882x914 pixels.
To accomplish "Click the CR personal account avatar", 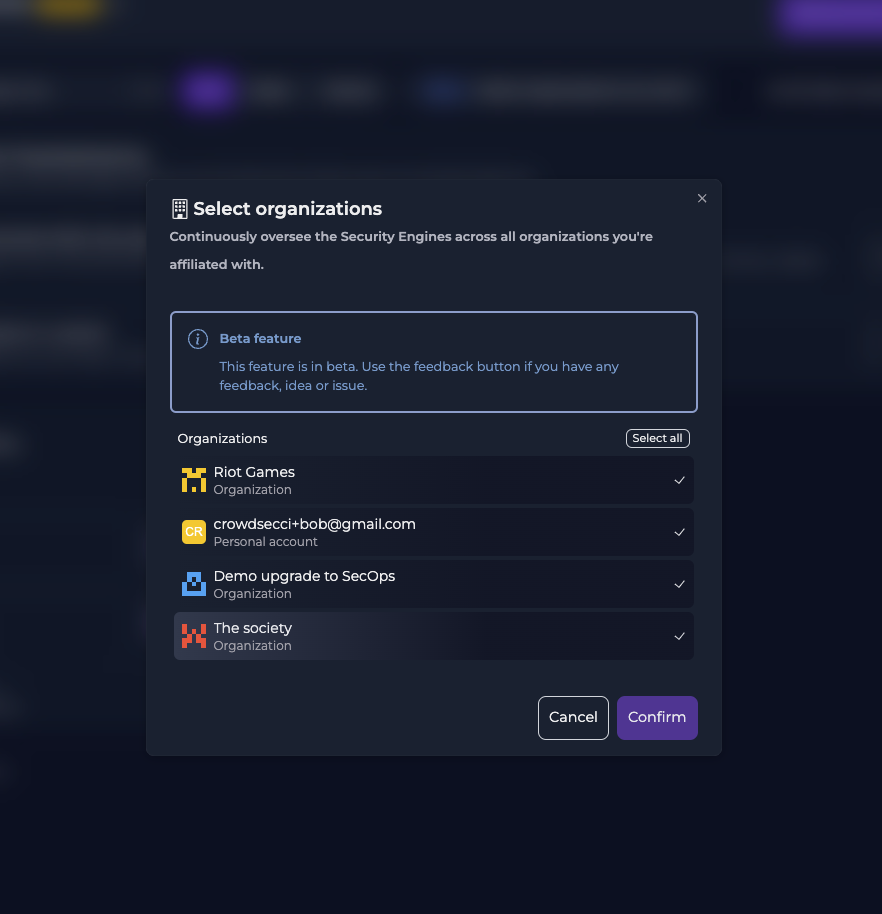I will coord(194,532).
